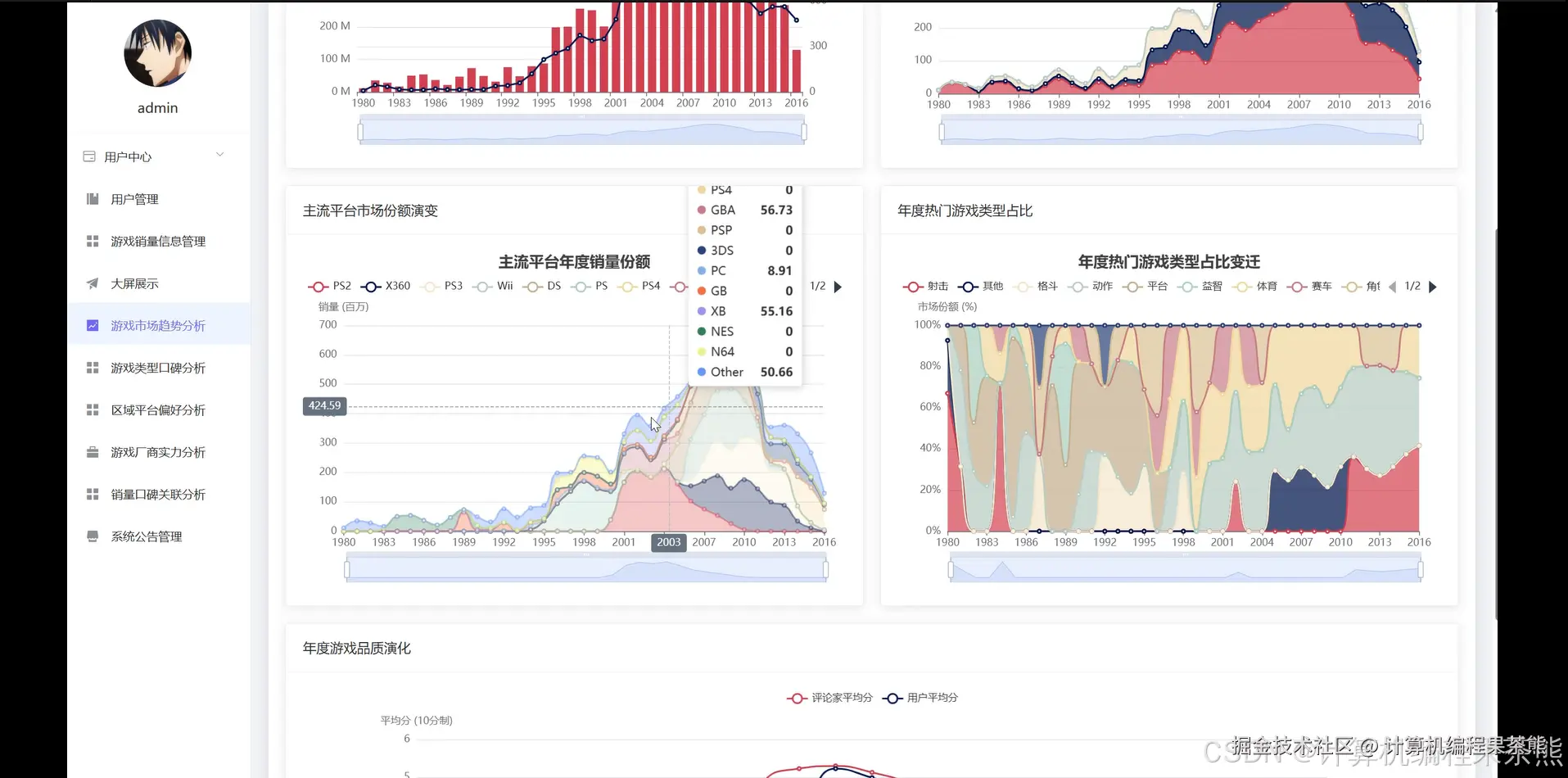The height and width of the screenshot is (778, 1568).
Task: Toggle the PS2 legend series
Action: pyautogui.click(x=329, y=286)
